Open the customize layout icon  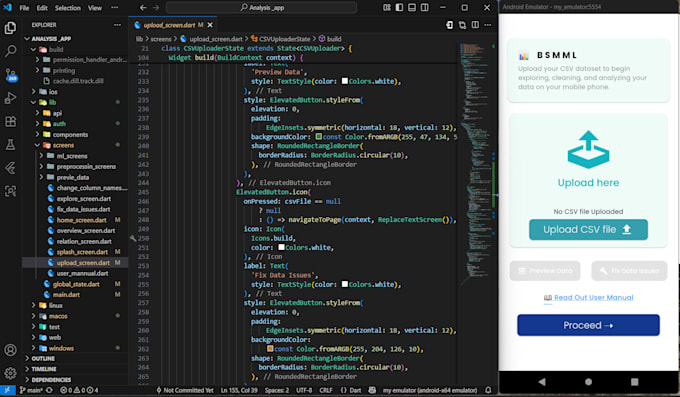pos(387,7)
